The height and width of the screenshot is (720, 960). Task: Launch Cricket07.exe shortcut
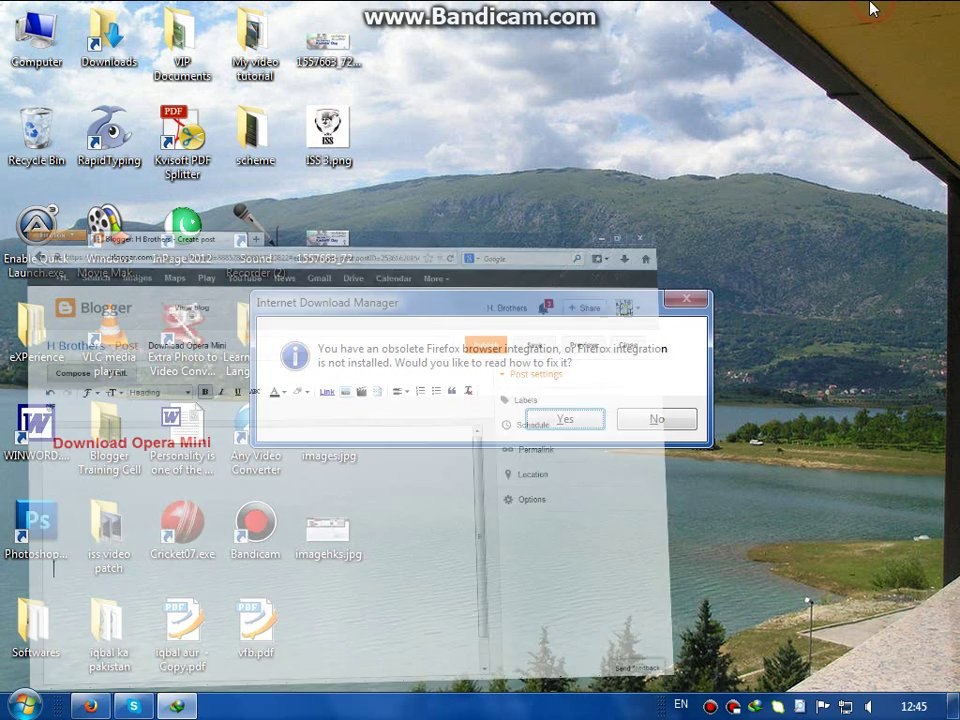tap(182, 530)
